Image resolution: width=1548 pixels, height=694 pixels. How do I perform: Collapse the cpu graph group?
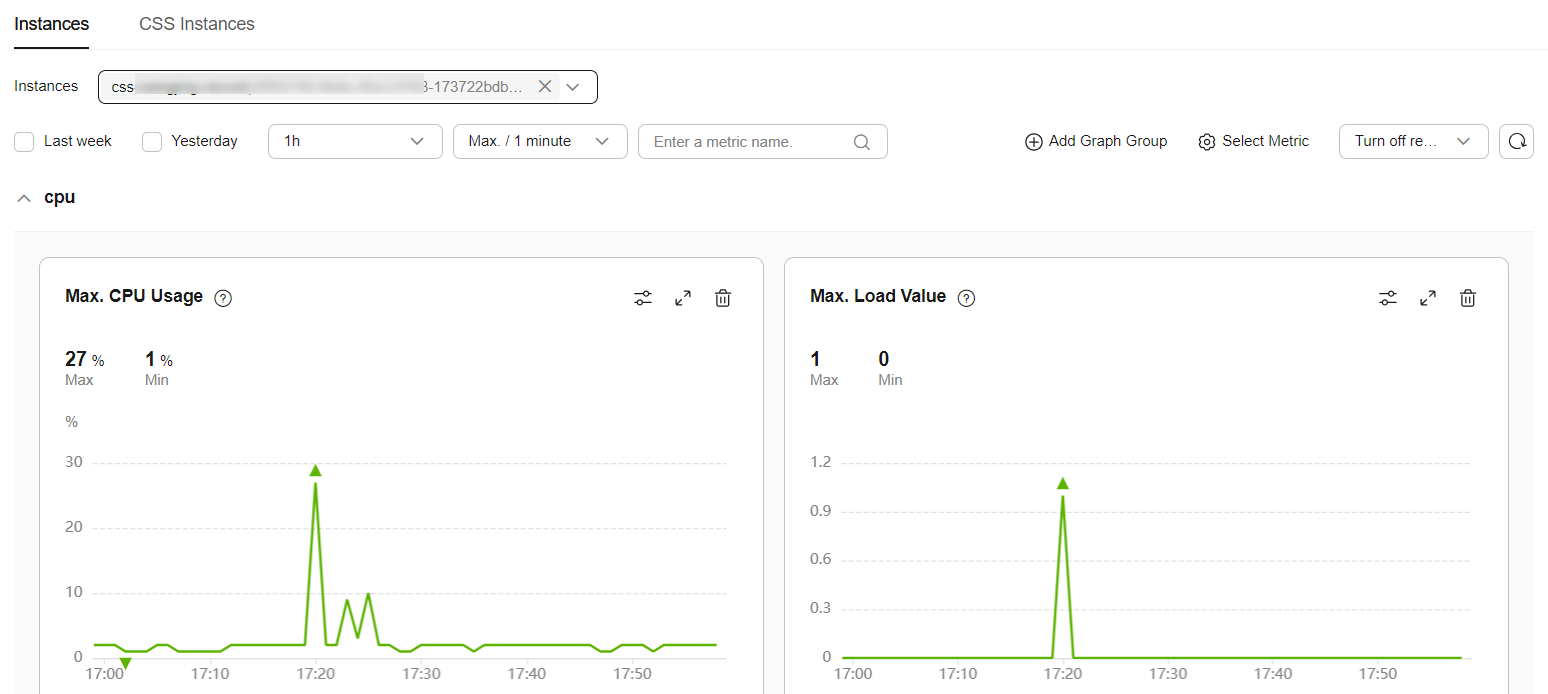(24, 198)
